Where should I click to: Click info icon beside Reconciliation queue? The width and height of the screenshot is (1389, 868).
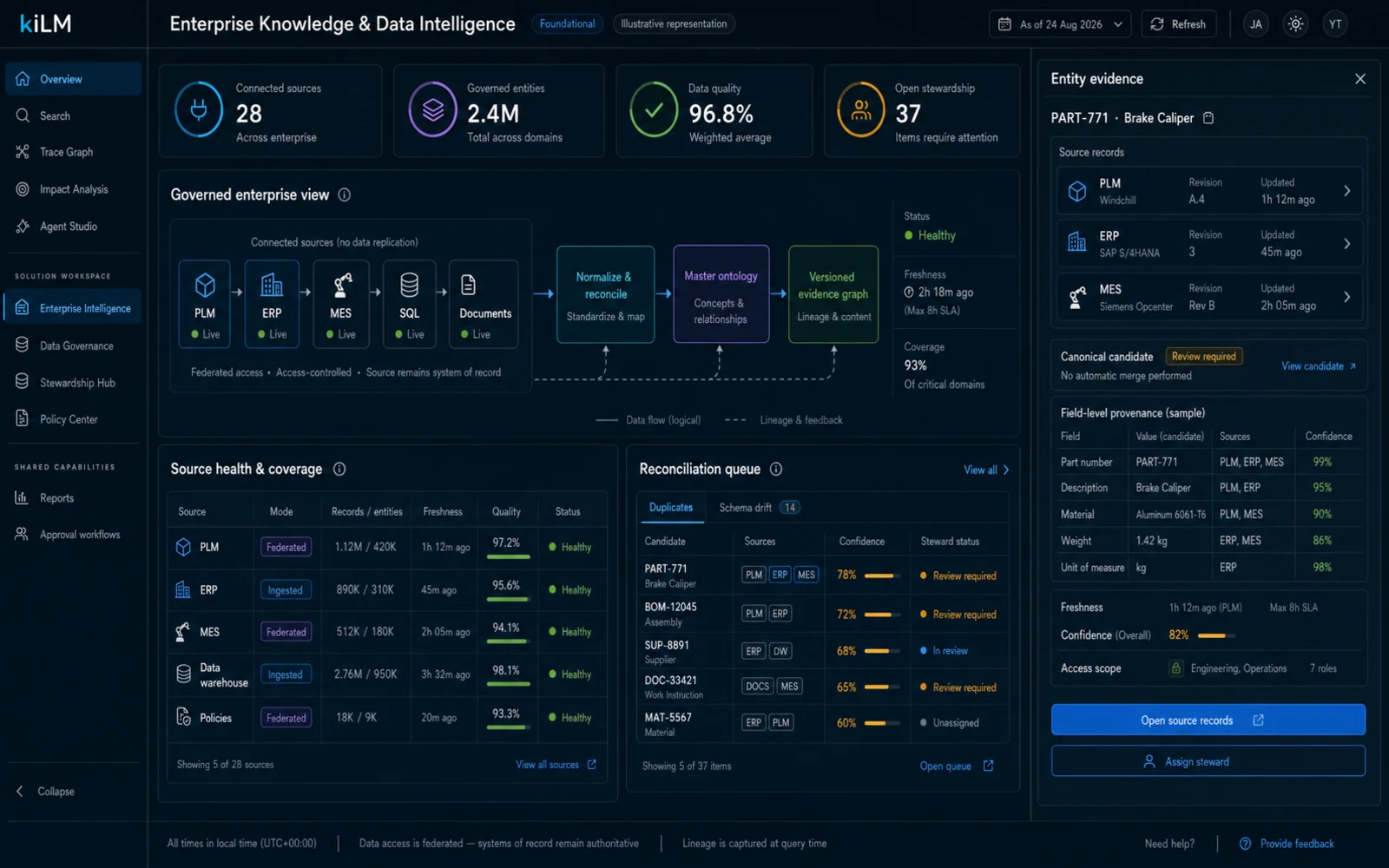[776, 469]
